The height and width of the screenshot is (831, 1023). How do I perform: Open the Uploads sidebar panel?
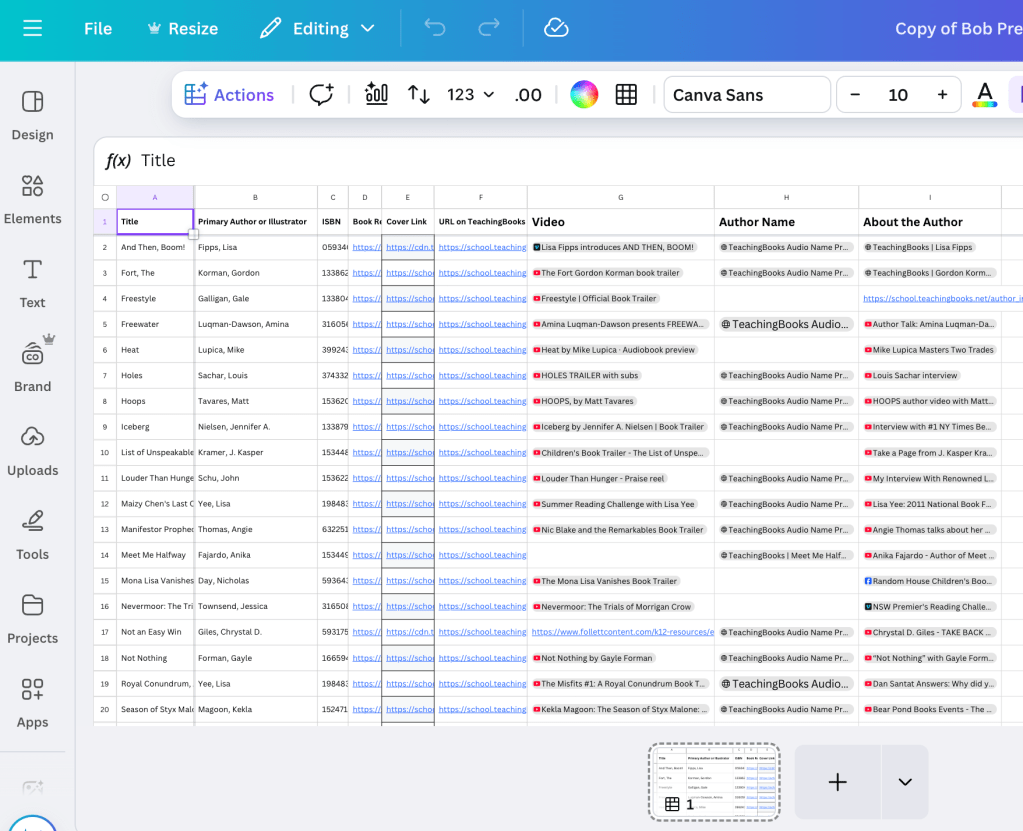32,450
